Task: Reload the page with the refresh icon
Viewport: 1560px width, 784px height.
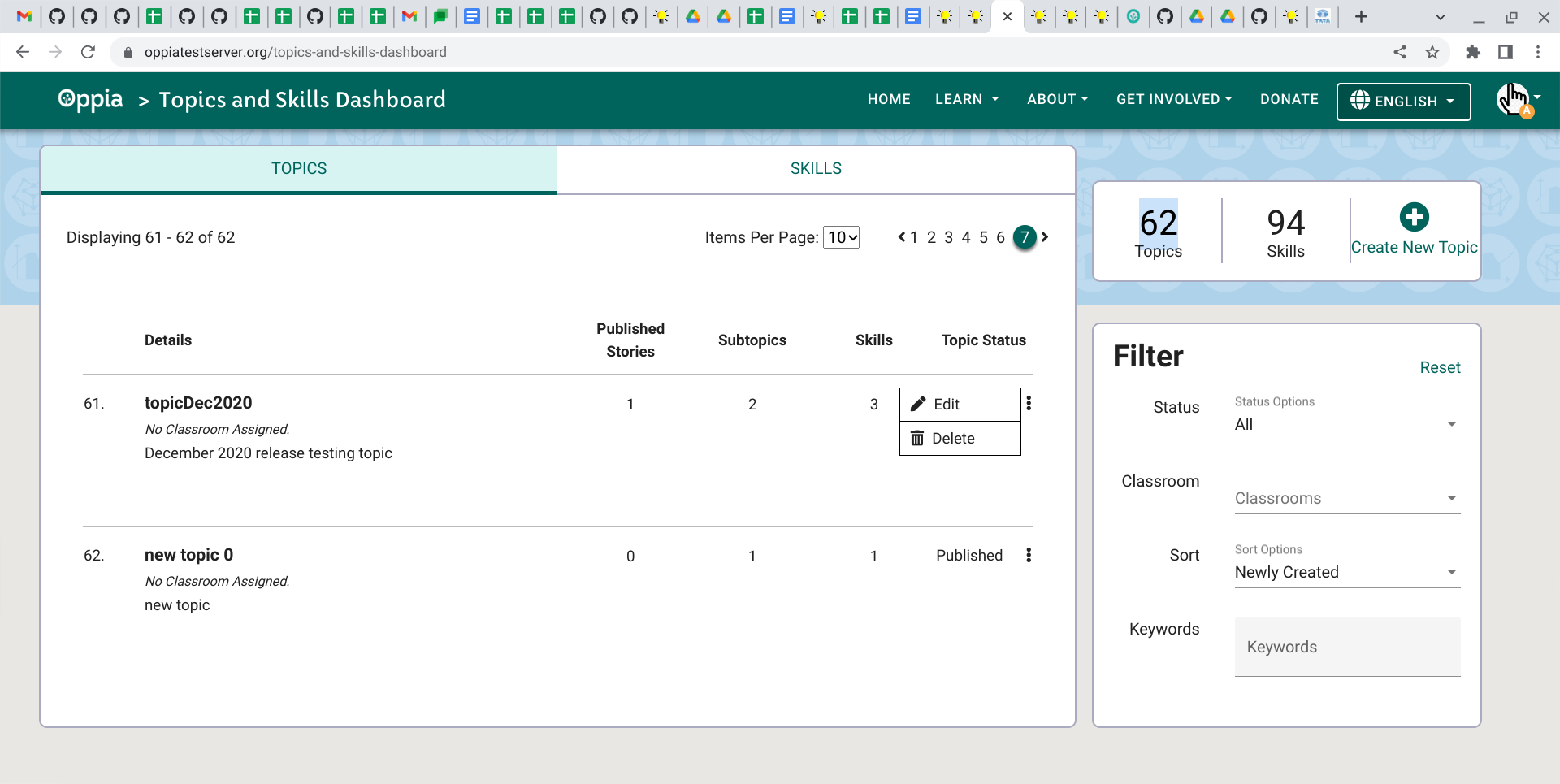Action: [x=89, y=52]
